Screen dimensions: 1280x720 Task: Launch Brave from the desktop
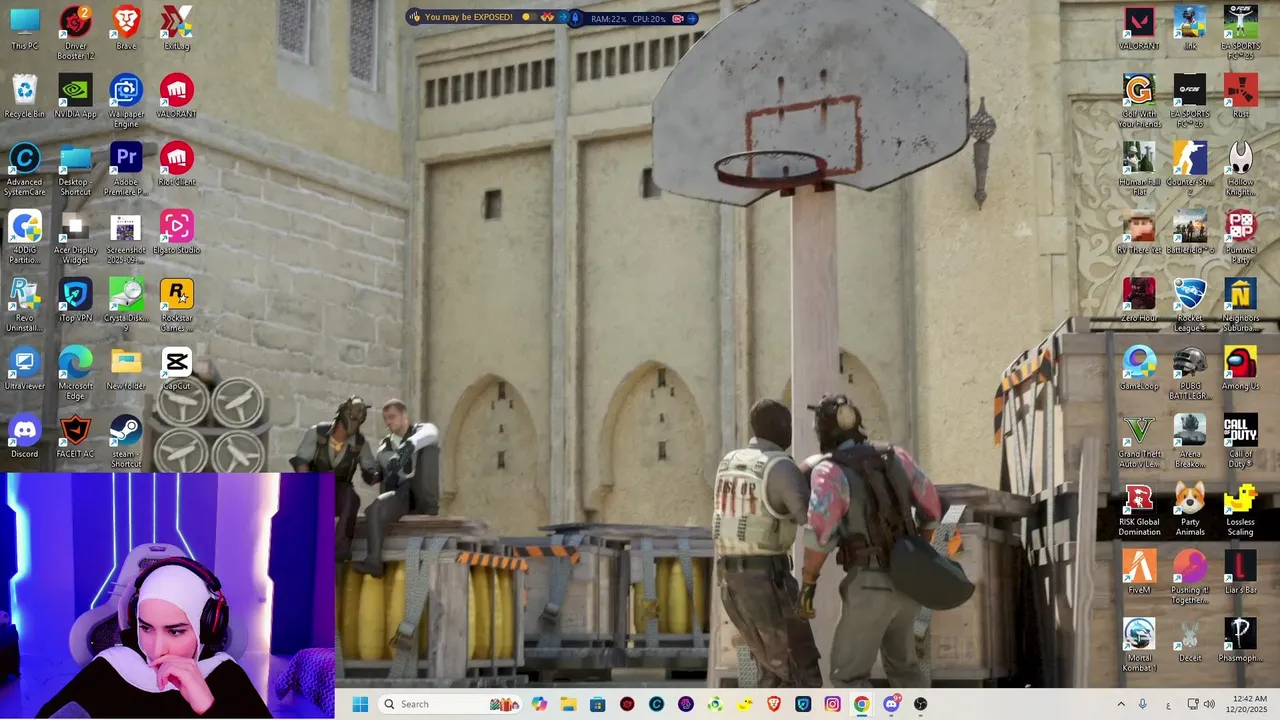(x=126, y=28)
